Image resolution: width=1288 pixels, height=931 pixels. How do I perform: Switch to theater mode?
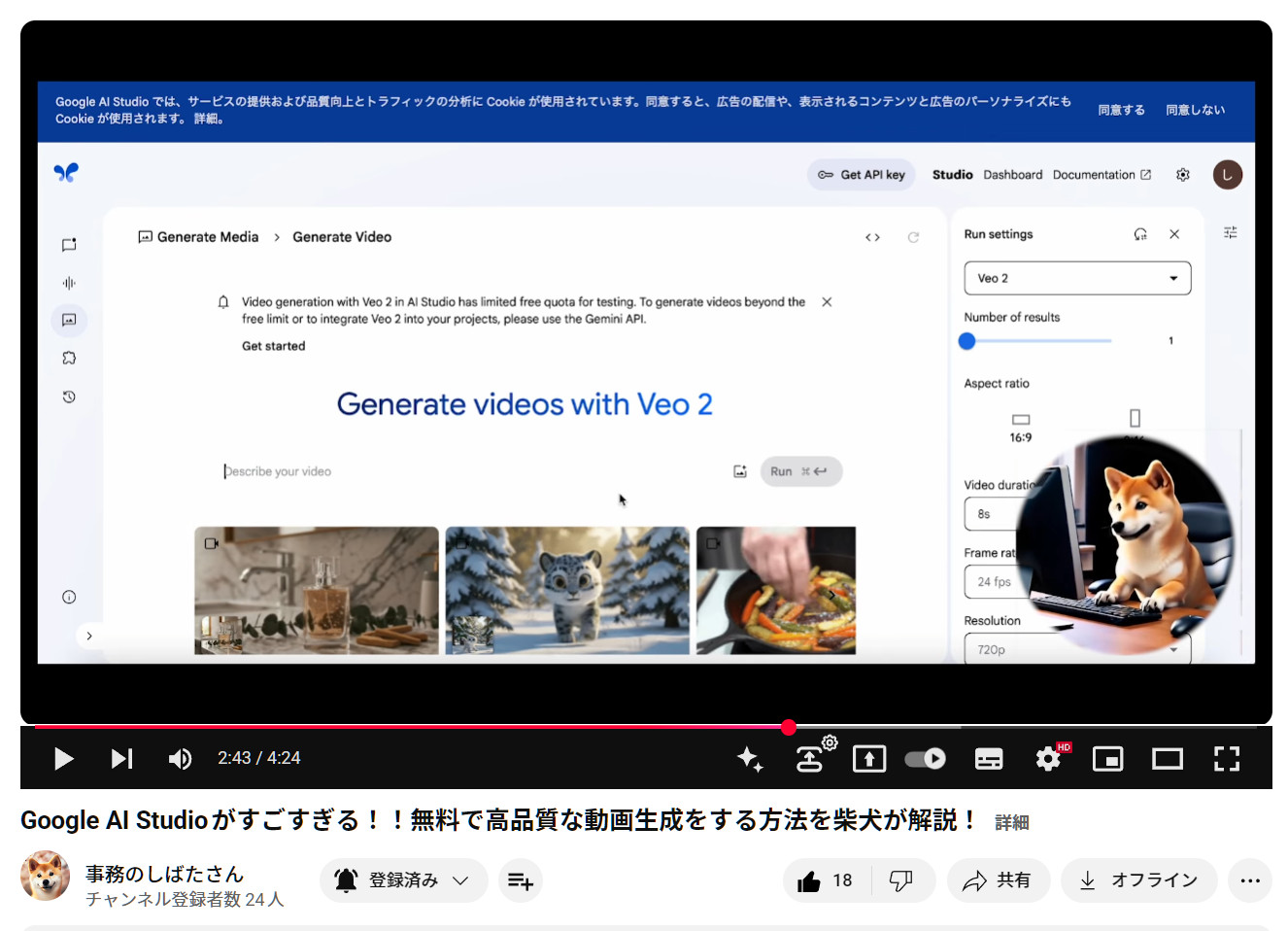[1168, 758]
